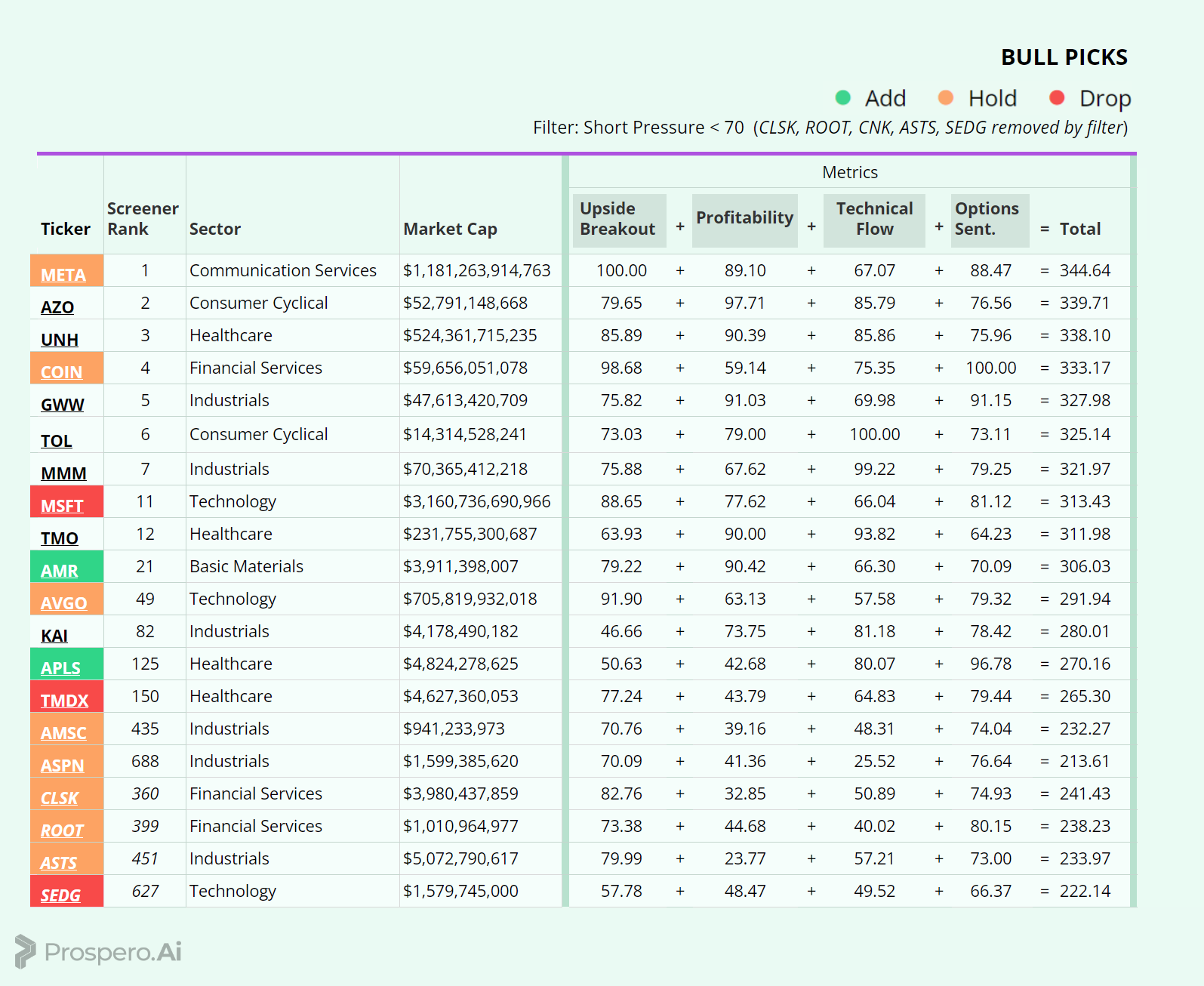
Task: Open the MMM ticker link
Action: [x=63, y=473]
